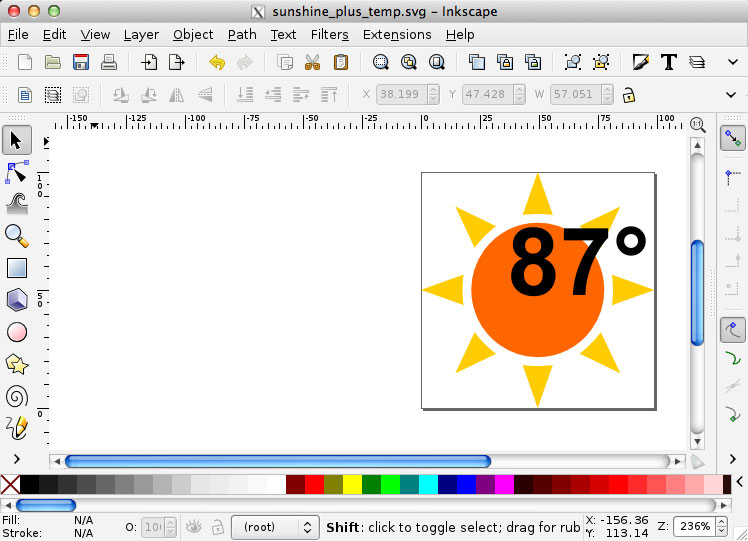The width and height of the screenshot is (748, 541).
Task: Paste from clipboard icon
Action: point(341,62)
